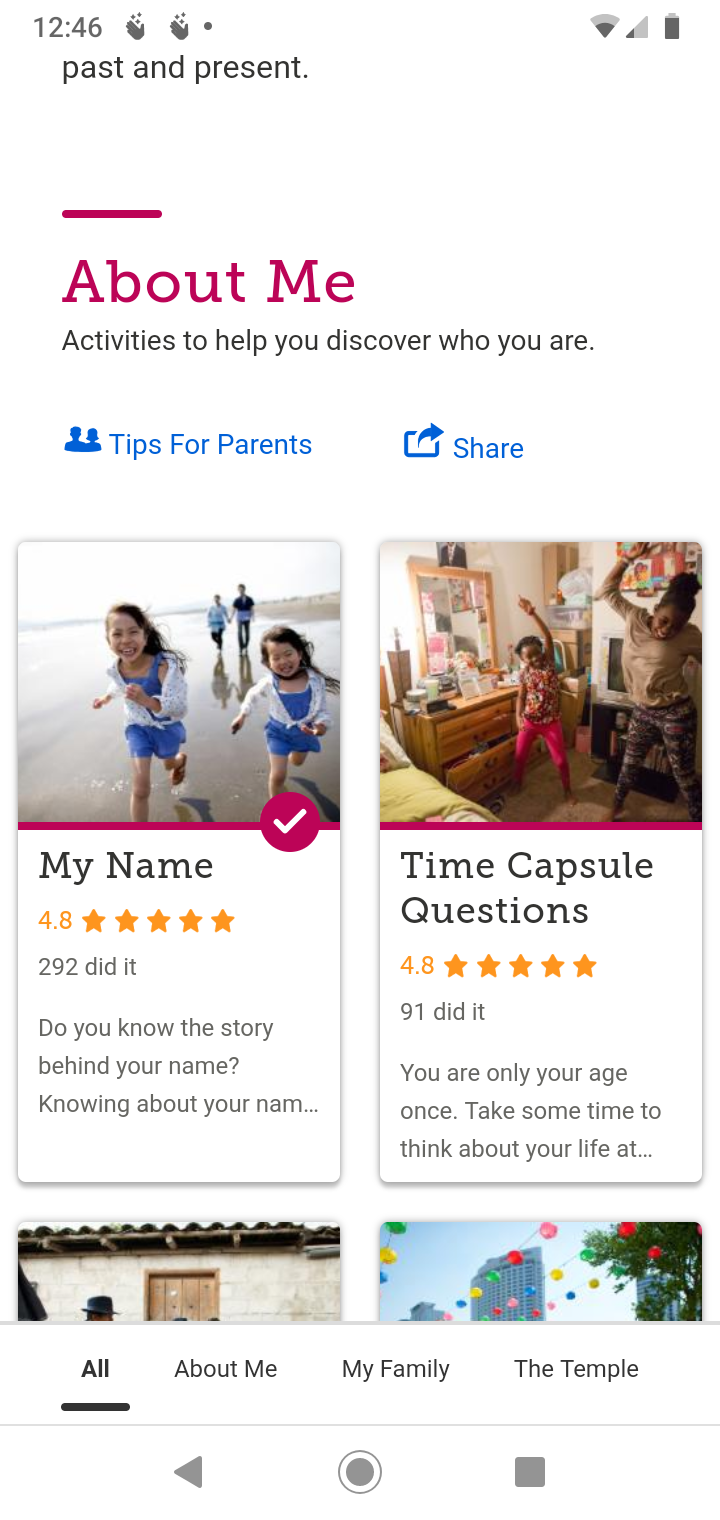Screen dimensions: 720x1520
Task: Click the stars under Time Capsule Questions
Action: tap(520, 966)
